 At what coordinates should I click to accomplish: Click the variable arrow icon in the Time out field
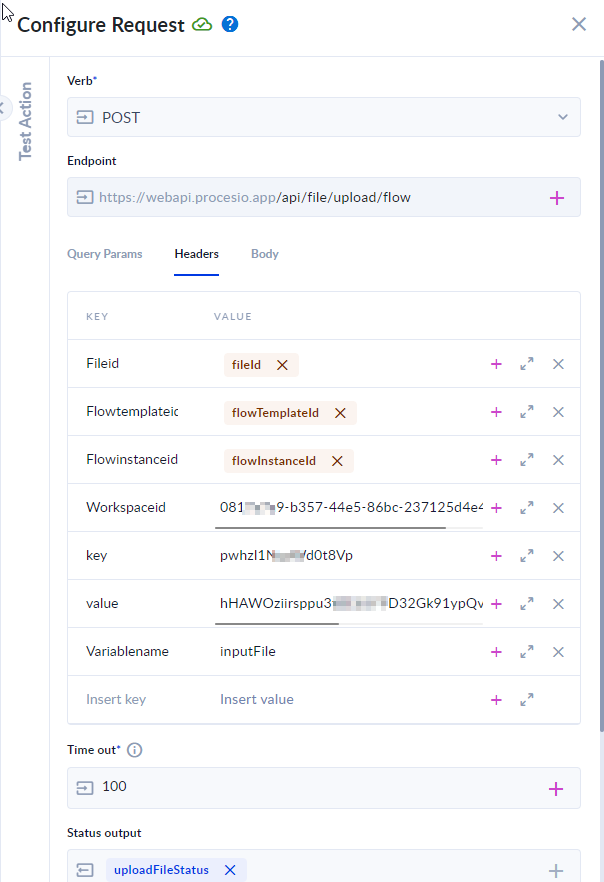(85, 787)
